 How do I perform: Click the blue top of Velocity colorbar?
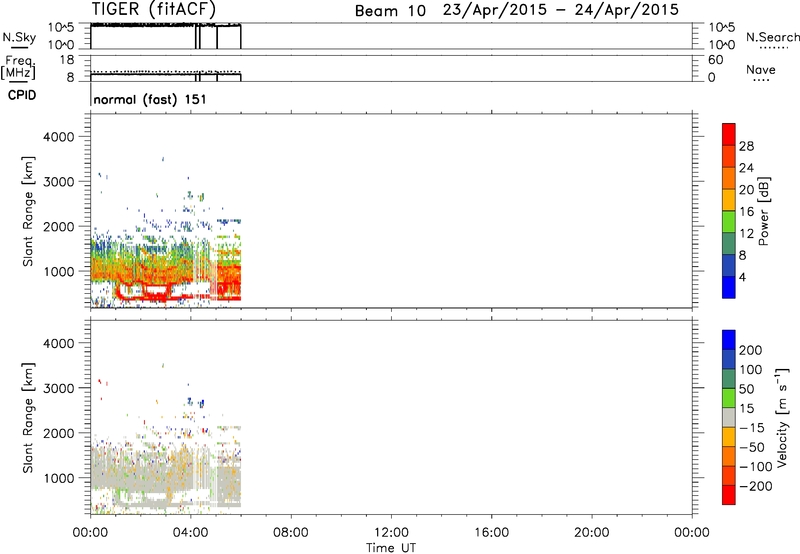coord(729,340)
